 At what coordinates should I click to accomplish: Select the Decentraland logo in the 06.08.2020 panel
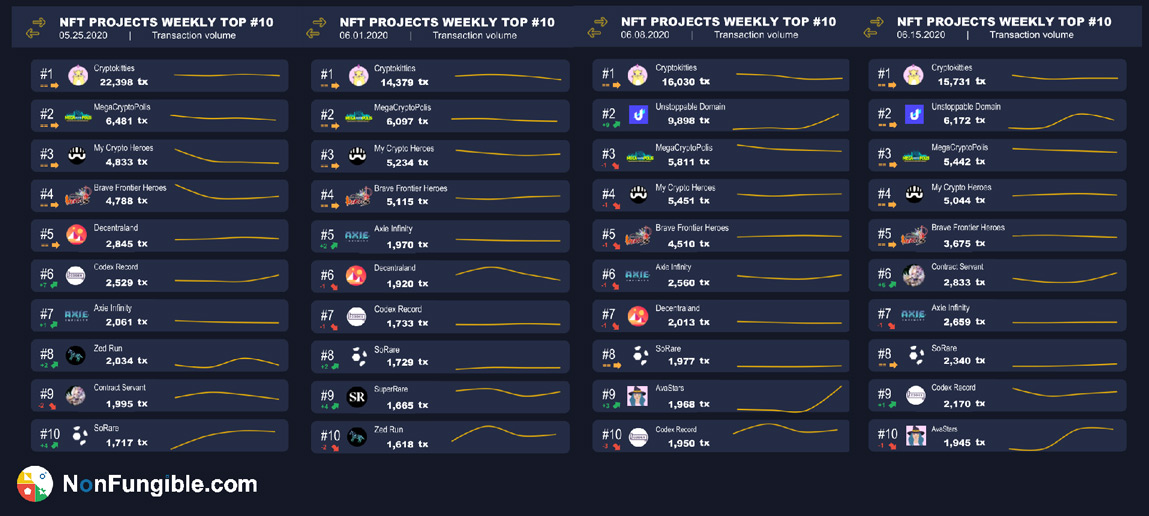(x=637, y=316)
